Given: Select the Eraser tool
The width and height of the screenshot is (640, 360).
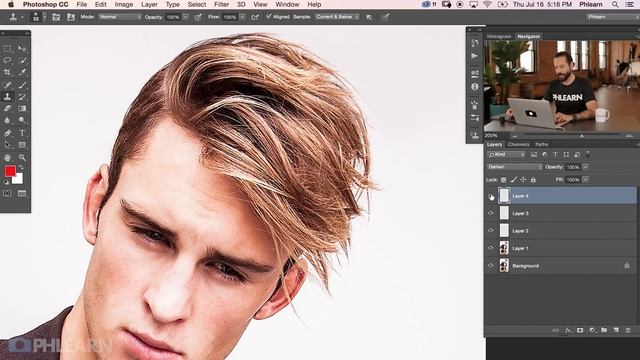Looking at the screenshot, I should click(7, 109).
